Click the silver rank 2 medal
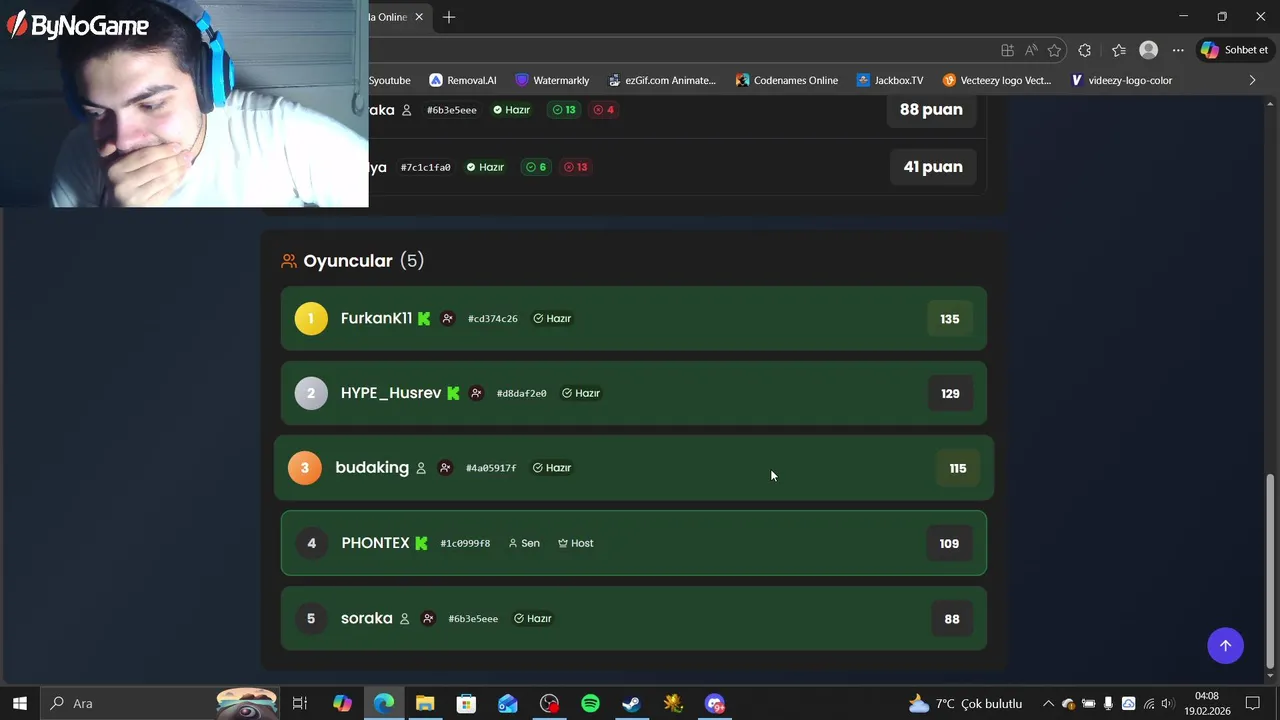 click(311, 393)
